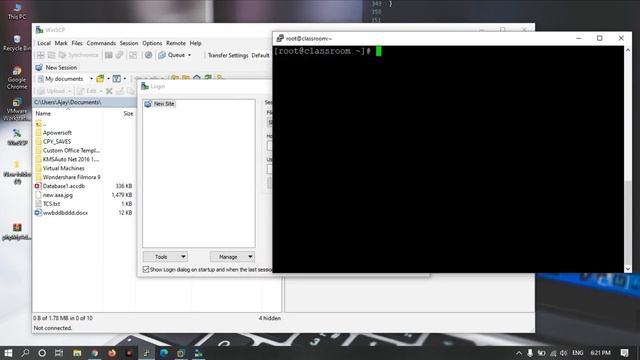Expand the Queue dropdown arrow
This screenshot has width=640, height=360.
point(189,55)
